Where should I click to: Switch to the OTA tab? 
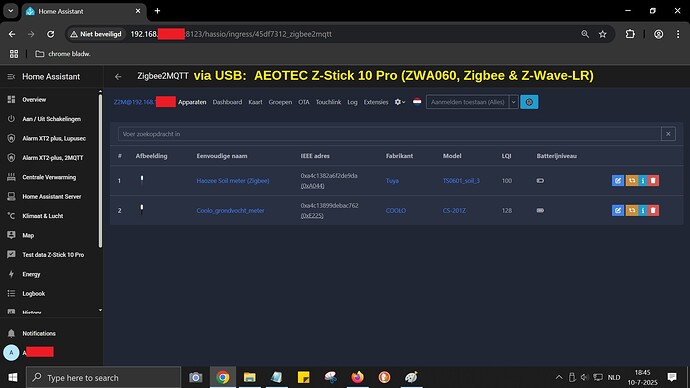click(x=304, y=102)
